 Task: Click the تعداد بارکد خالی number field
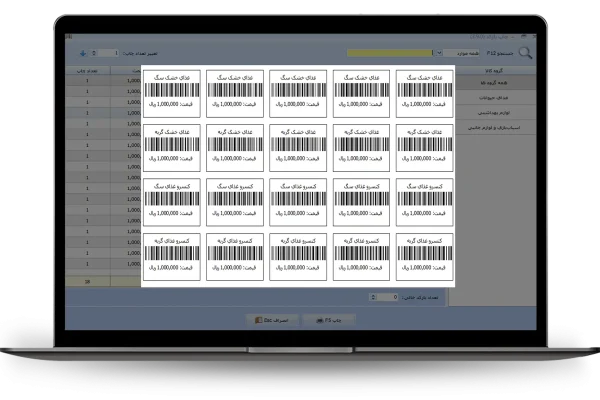click(x=388, y=297)
